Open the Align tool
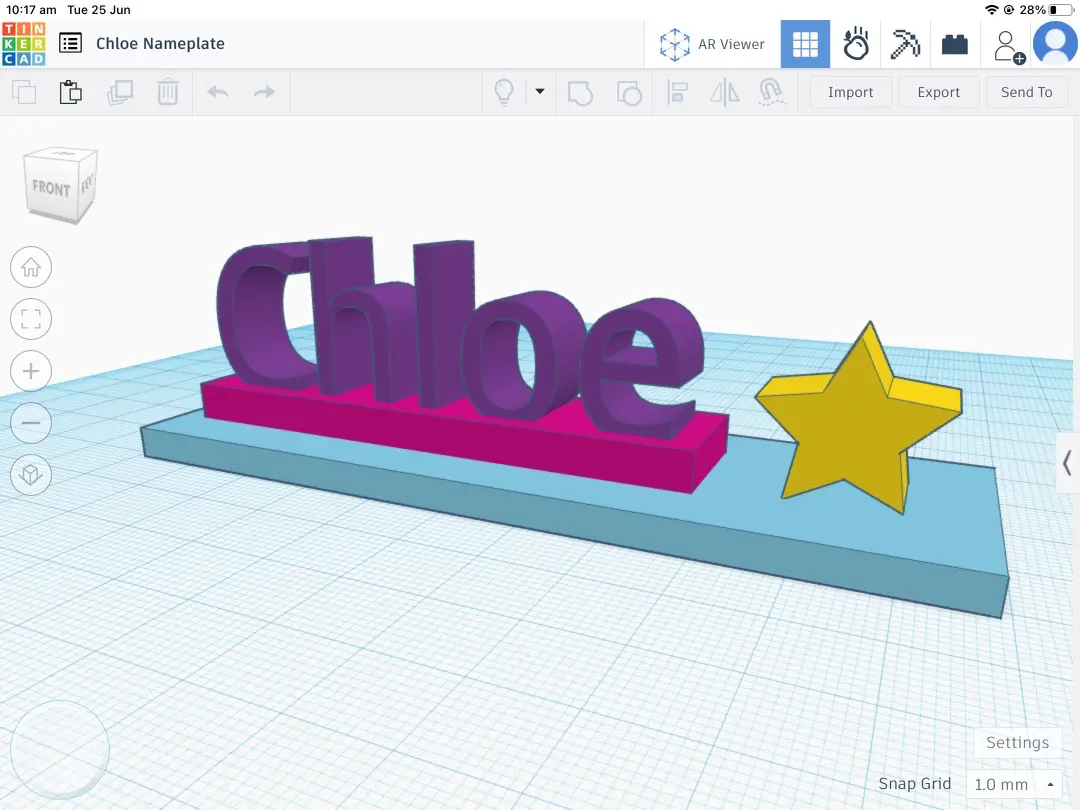This screenshot has height=810, width=1080. pyautogui.click(x=678, y=92)
